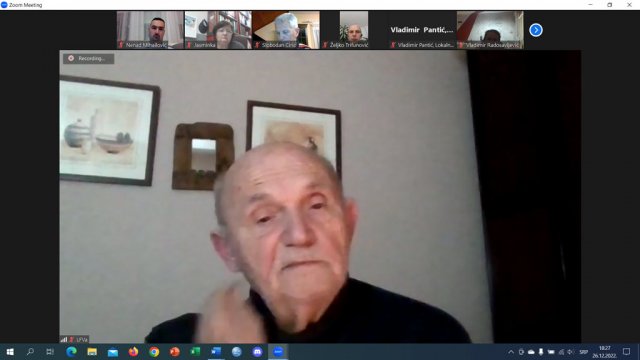Click the Recording indicator
Image resolution: width=640 pixels, height=360 pixels.
[x=89, y=58]
